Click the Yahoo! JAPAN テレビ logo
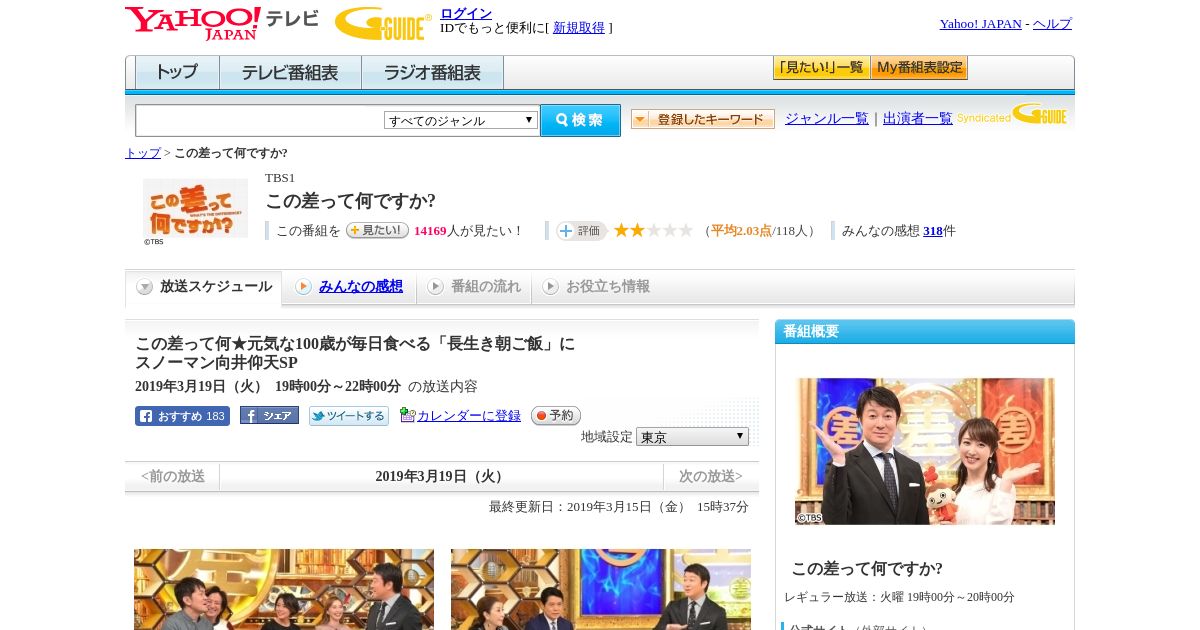Screen dimensions: 1200x630 [222, 23]
